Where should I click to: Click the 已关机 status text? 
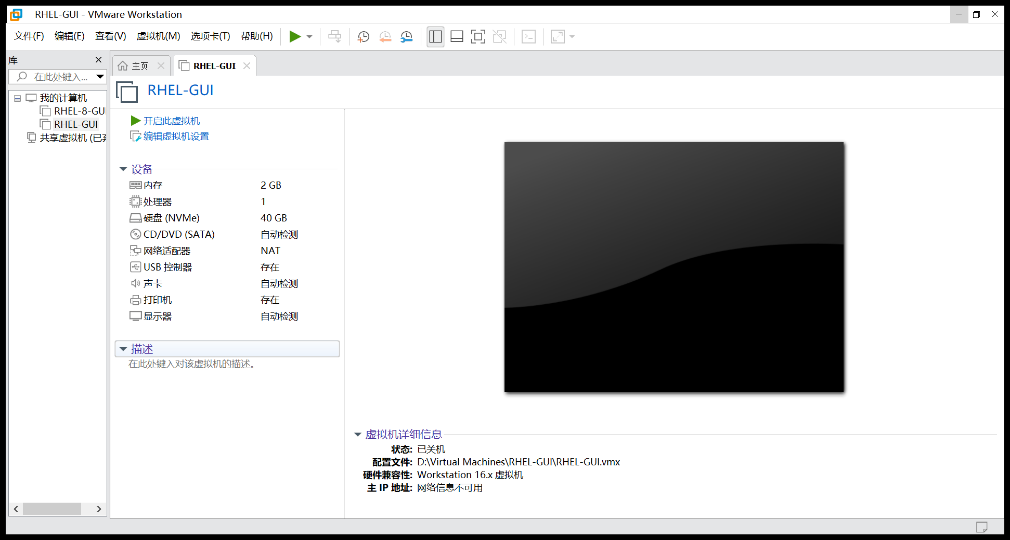(x=431, y=448)
